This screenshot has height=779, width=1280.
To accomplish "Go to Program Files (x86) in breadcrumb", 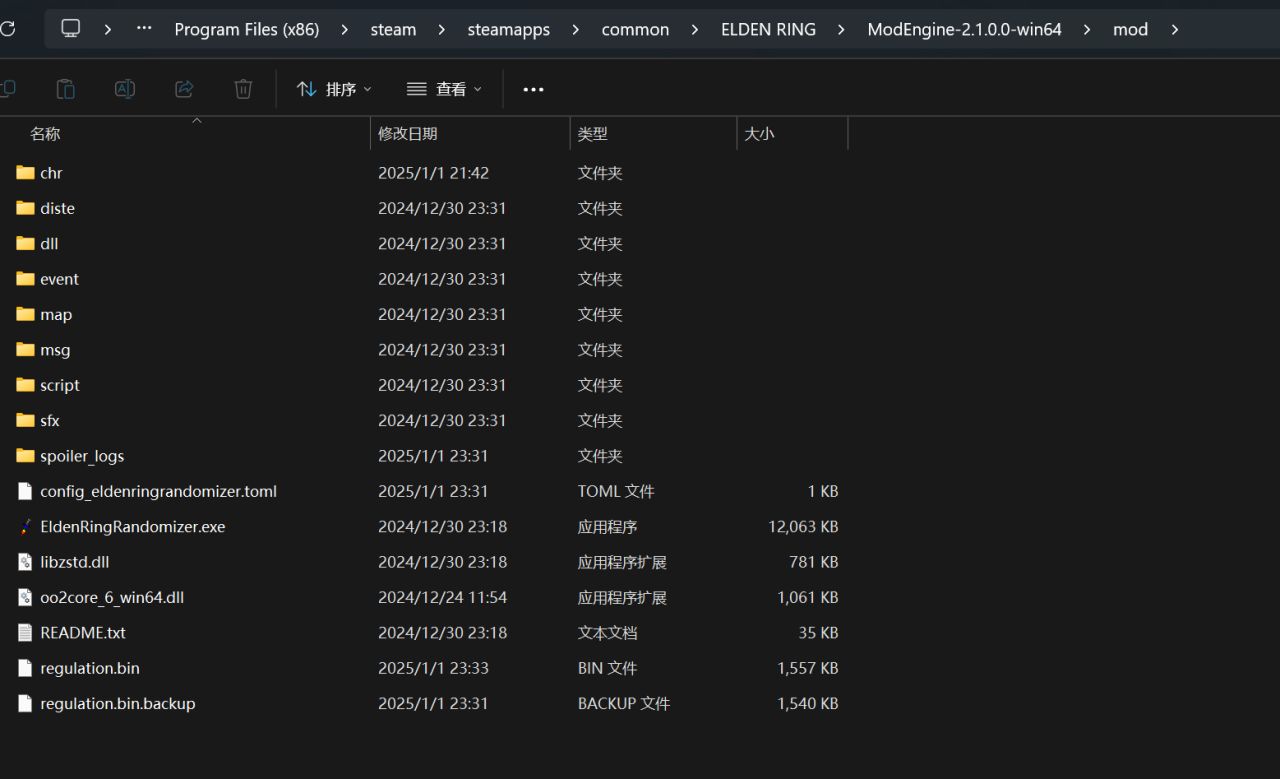I will (x=247, y=29).
